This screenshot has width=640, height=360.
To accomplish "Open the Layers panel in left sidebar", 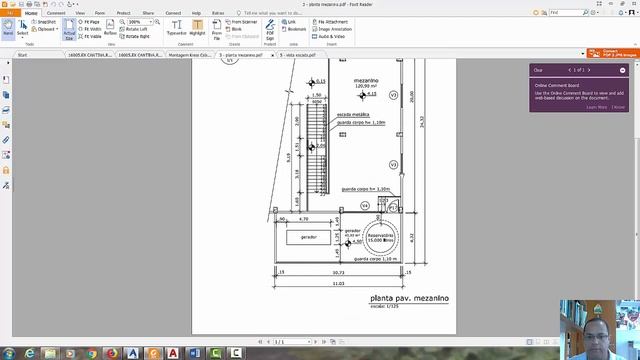I will (x=6, y=110).
